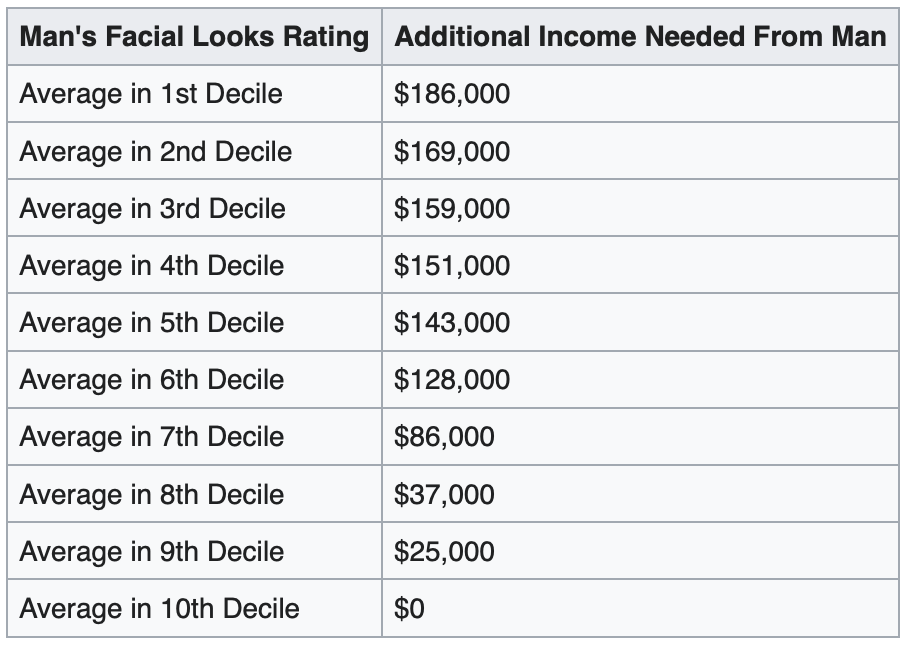Screen dimensions: 906x646
Task: Select the "Average in 2nd Decile" cell
Action: pyautogui.click(x=156, y=152)
